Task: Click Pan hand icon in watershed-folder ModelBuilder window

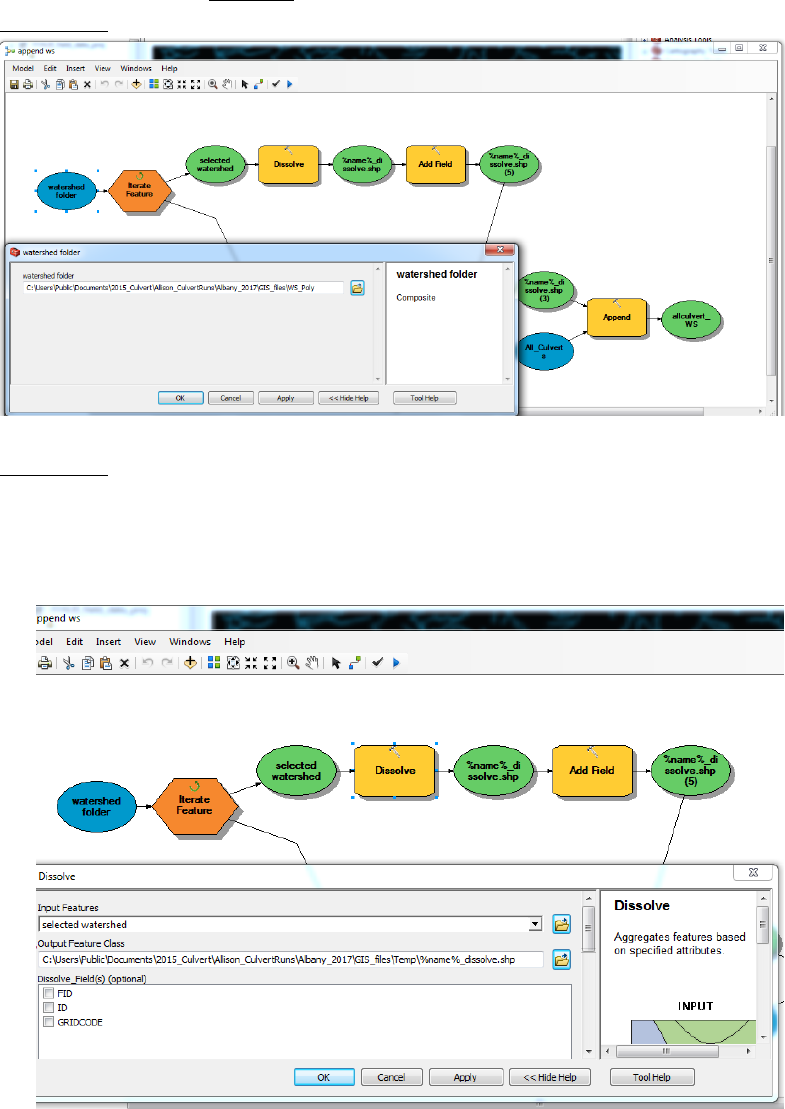Action: tap(227, 84)
